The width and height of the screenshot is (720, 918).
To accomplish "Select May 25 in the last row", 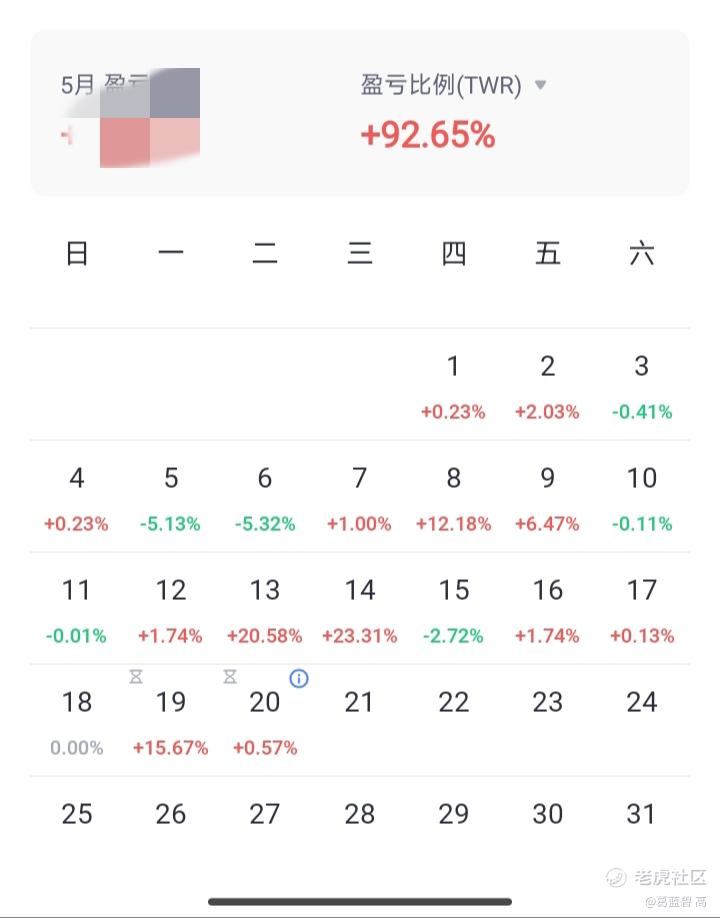I will [77, 814].
